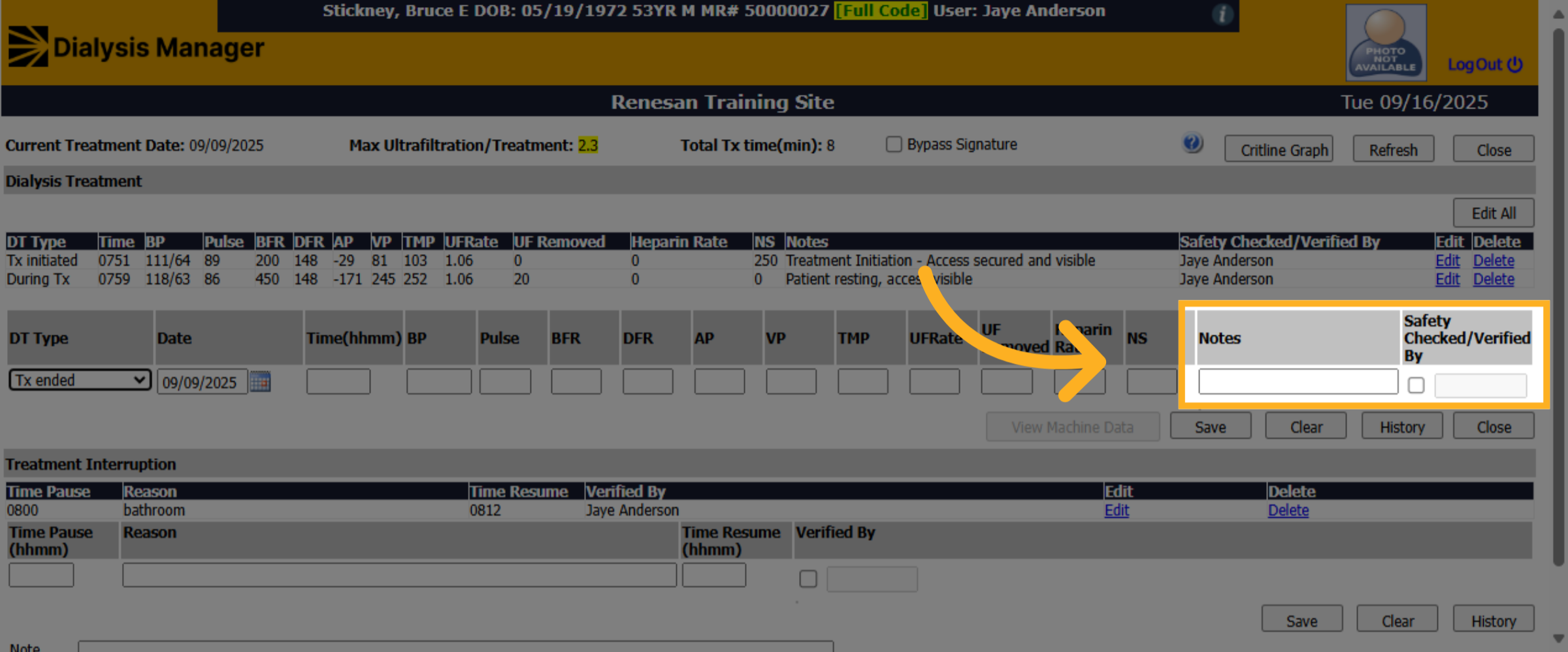
Task: Click the Refresh button
Action: coord(1394,150)
